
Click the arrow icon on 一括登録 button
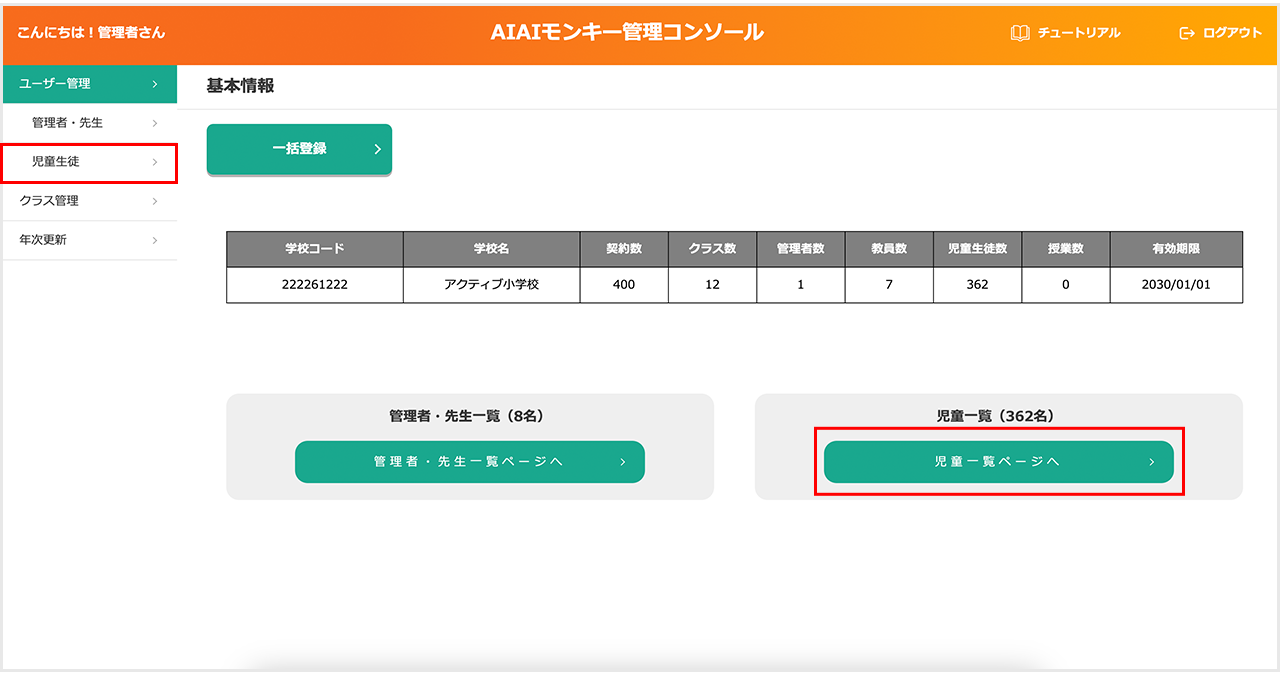(x=377, y=149)
